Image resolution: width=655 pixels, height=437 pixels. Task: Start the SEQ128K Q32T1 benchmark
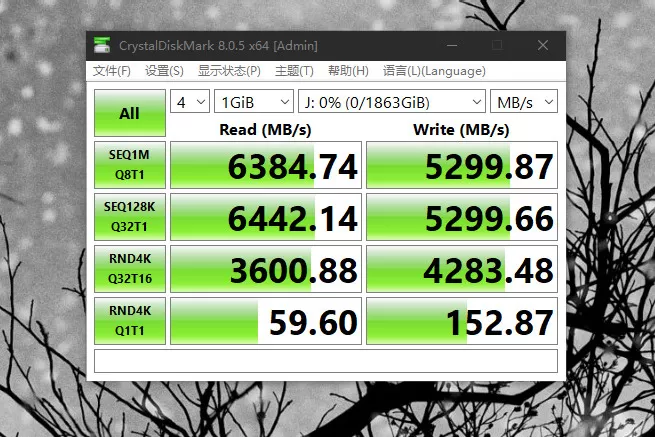[130, 218]
